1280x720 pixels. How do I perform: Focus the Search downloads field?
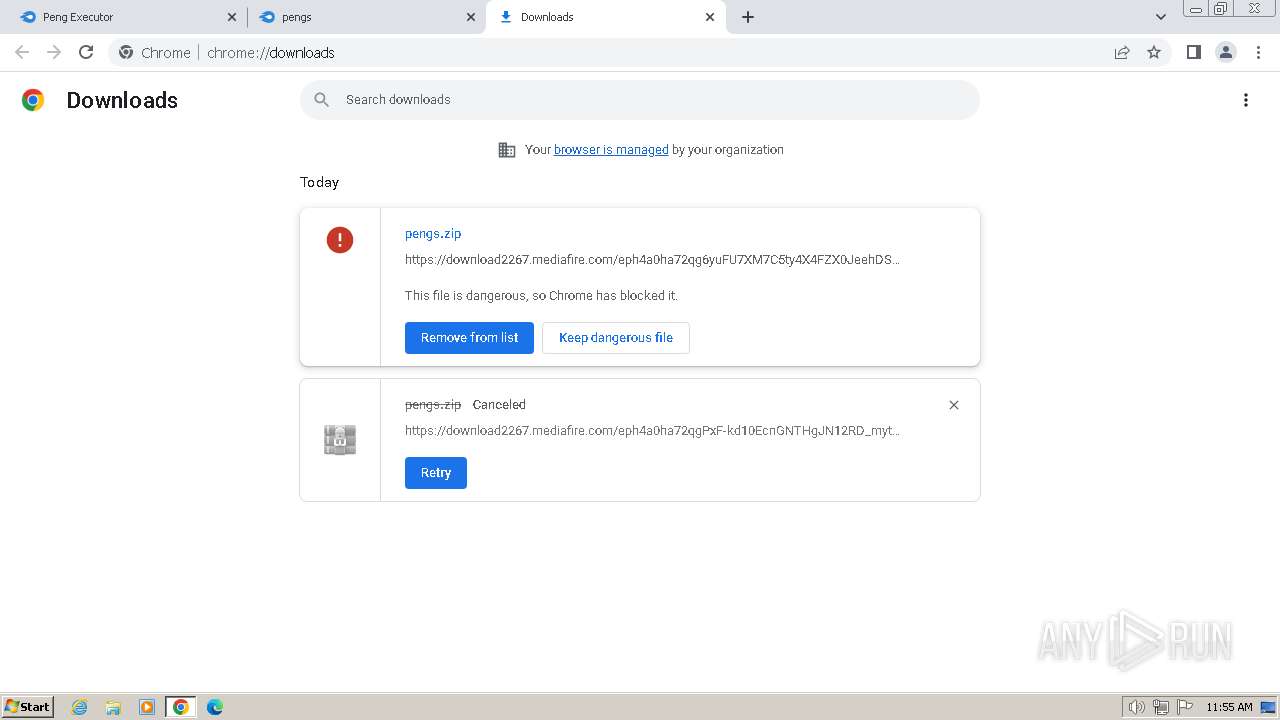pos(640,100)
